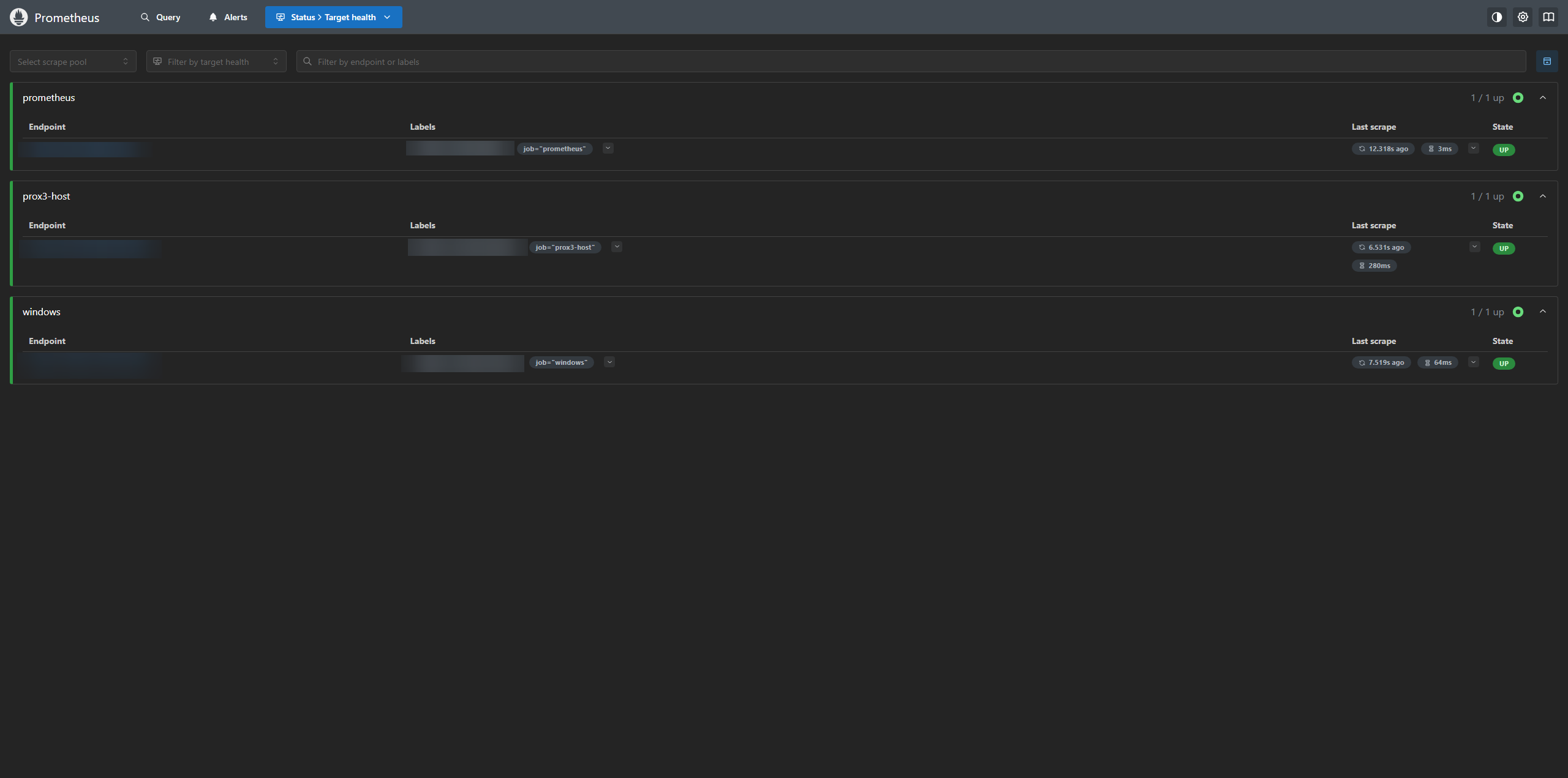Open the Query page
Image resolution: width=1568 pixels, height=778 pixels.
pyautogui.click(x=160, y=17)
